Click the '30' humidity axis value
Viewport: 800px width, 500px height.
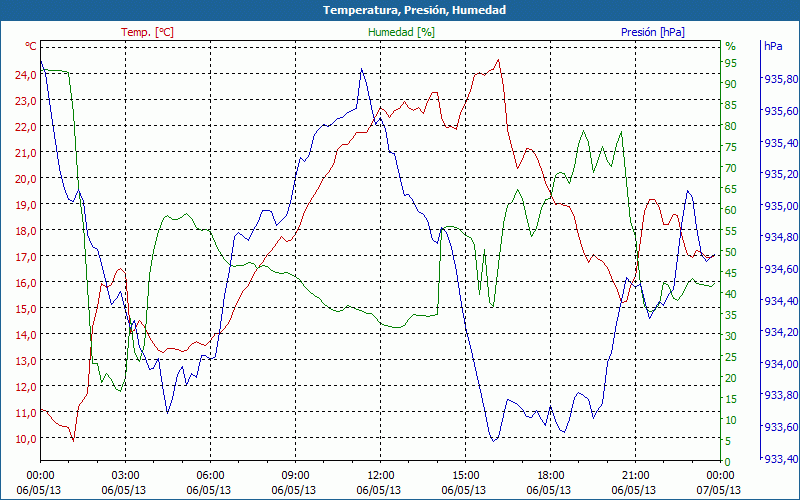(x=731, y=336)
